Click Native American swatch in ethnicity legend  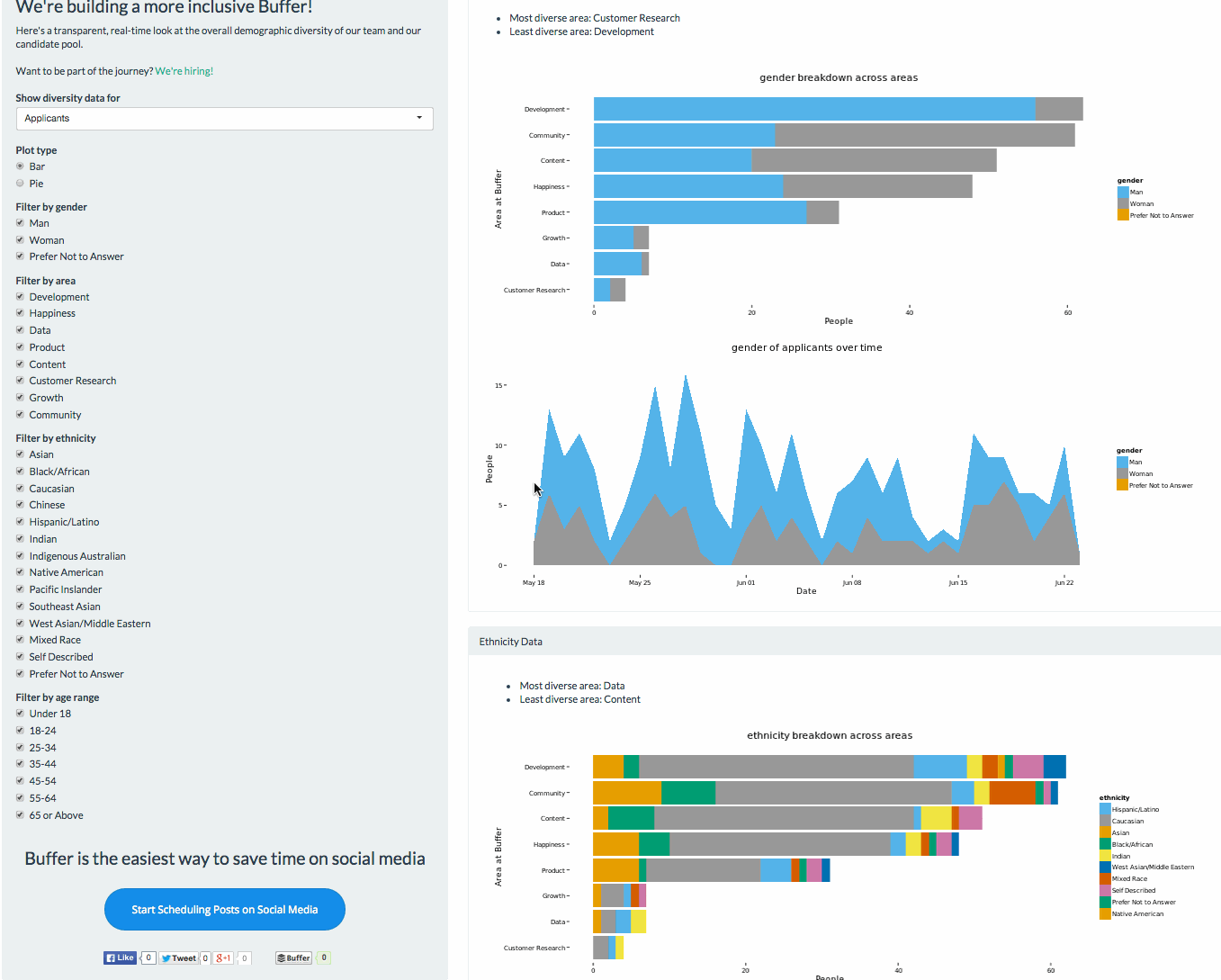click(x=1105, y=913)
